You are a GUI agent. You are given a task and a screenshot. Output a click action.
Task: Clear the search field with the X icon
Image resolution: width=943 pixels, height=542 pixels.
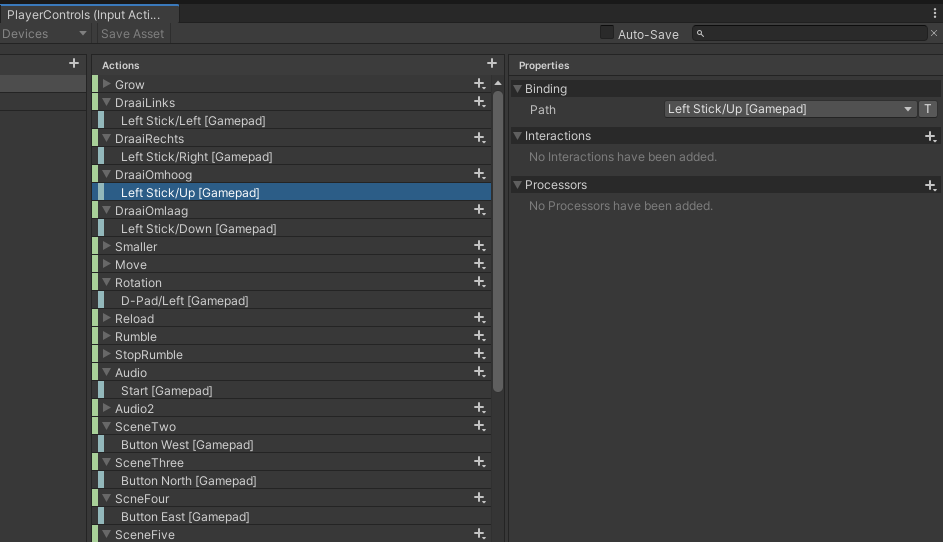point(935,34)
